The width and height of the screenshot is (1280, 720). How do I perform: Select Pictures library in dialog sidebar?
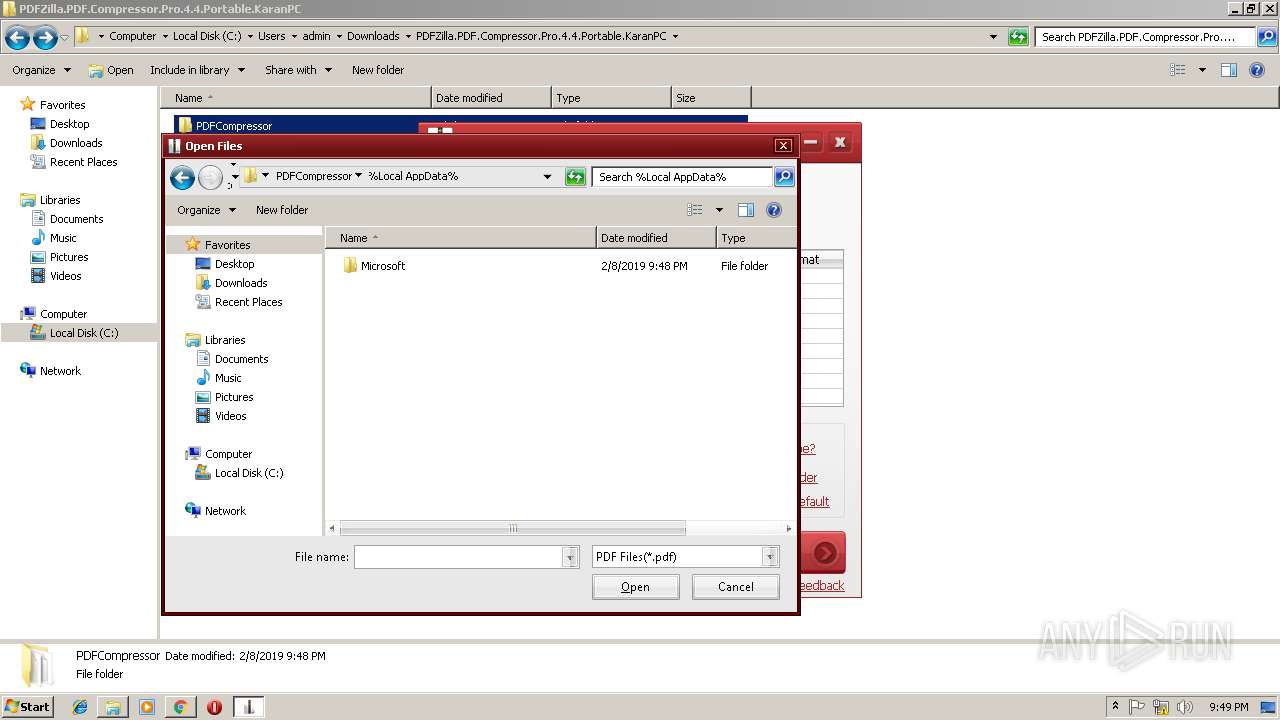point(234,397)
